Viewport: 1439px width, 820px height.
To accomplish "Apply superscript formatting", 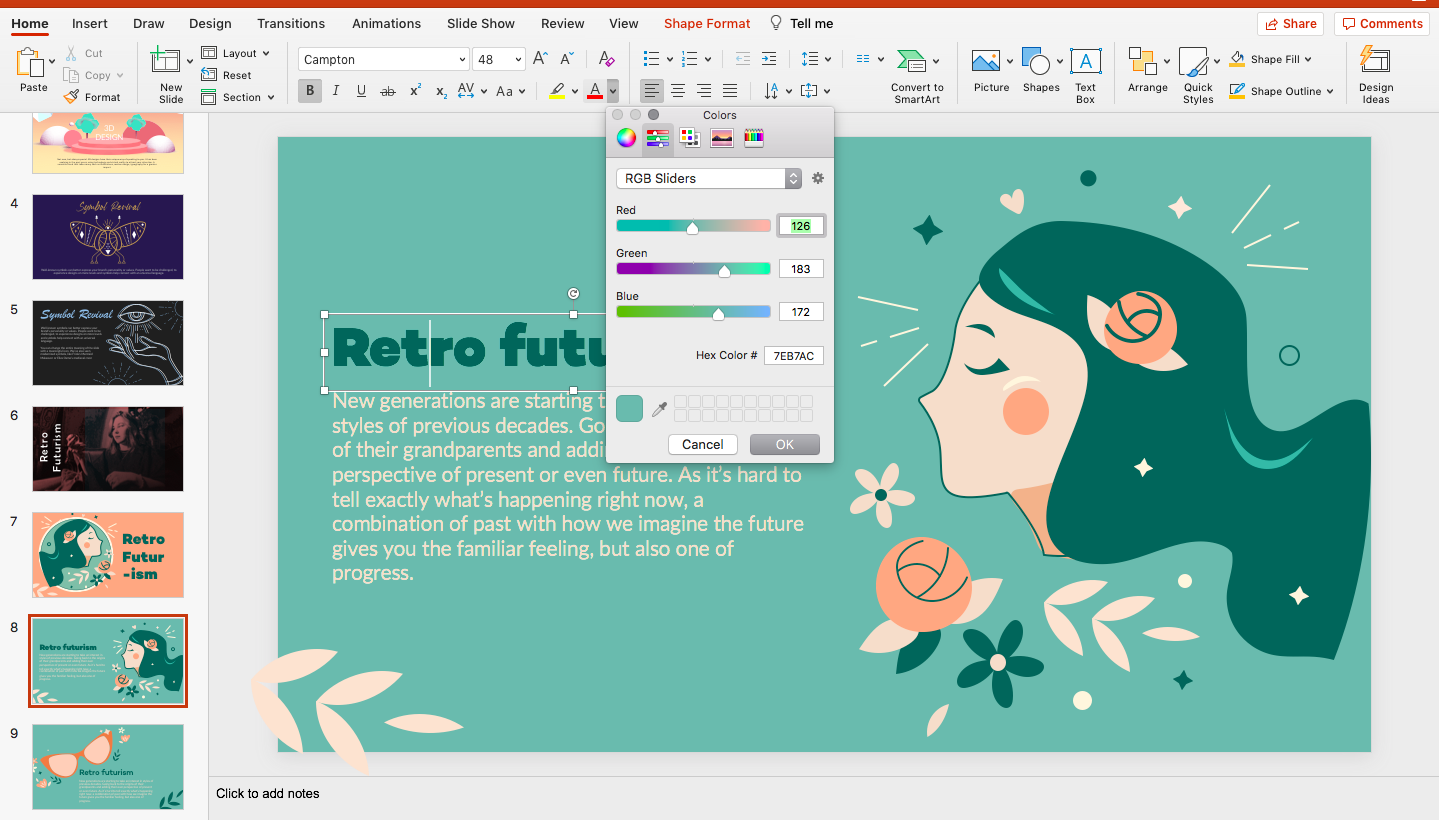I will [415, 91].
